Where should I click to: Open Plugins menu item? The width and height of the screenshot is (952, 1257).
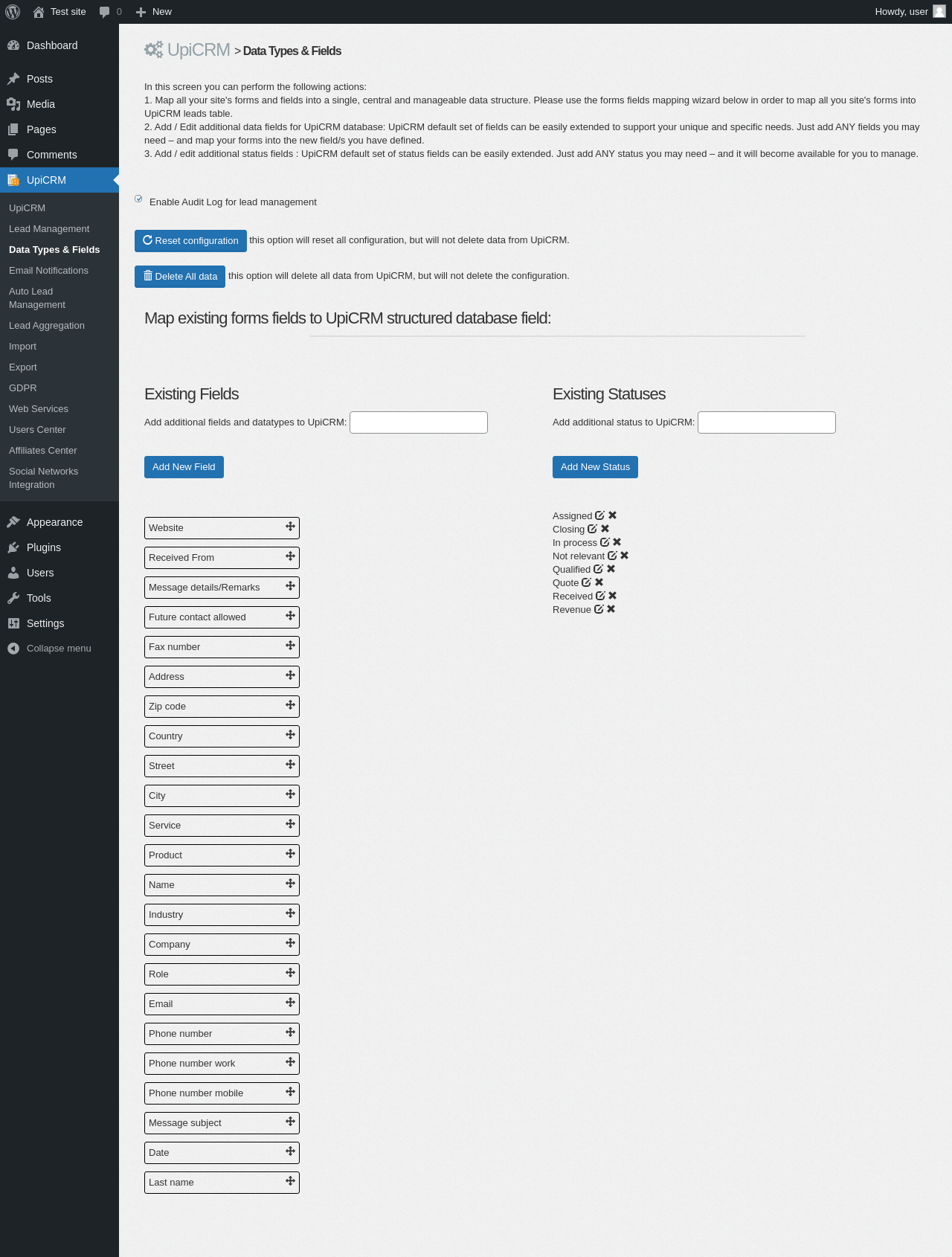pyautogui.click(x=59, y=547)
